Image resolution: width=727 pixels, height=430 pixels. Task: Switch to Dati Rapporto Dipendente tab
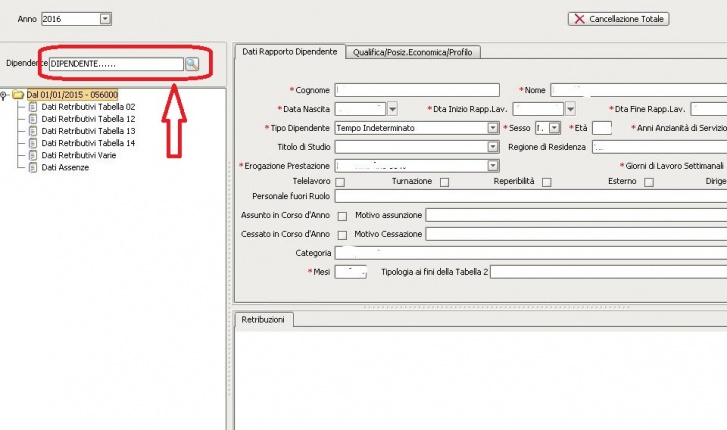coord(290,52)
